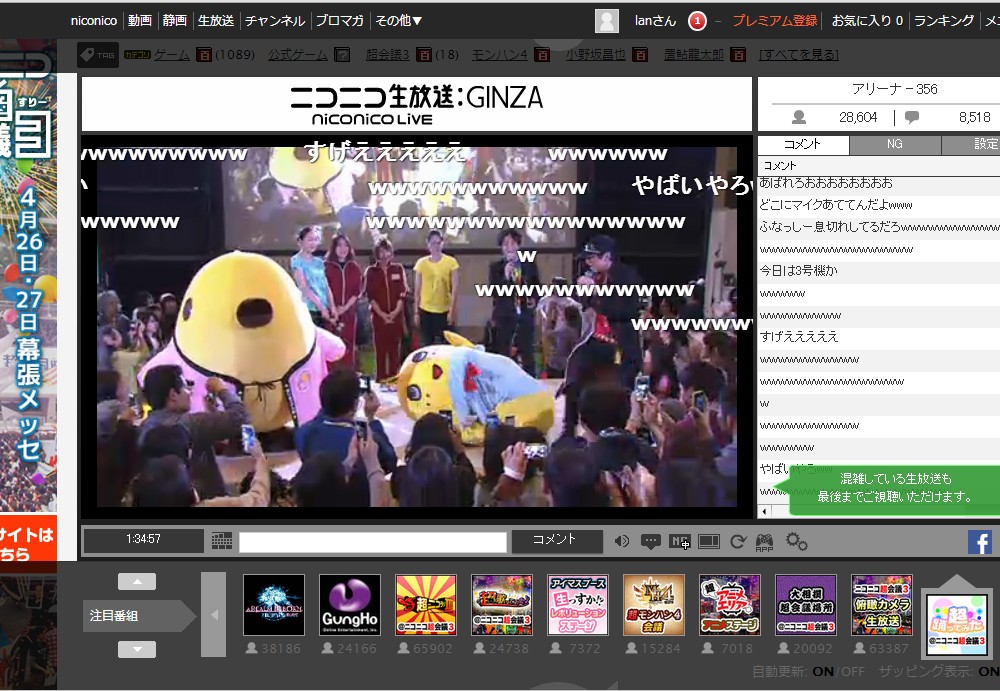This screenshot has width=1000, height=691.
Task: Click the ゲーム category tag
Action: tap(172, 55)
